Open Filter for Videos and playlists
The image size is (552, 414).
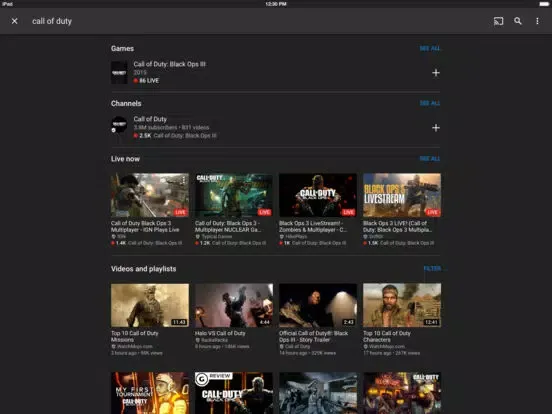tap(433, 269)
